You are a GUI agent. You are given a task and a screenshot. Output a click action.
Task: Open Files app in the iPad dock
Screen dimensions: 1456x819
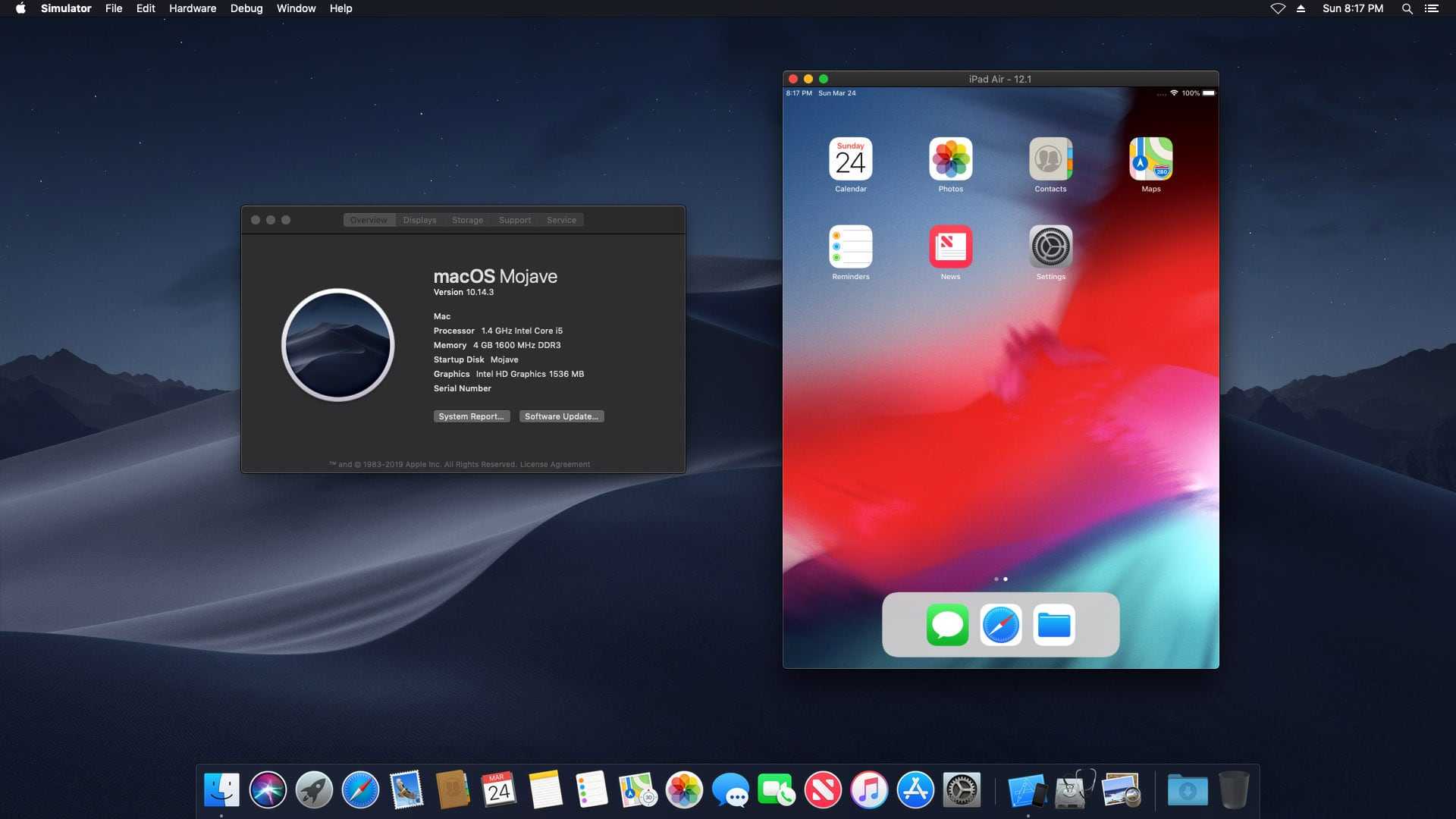pos(1053,625)
